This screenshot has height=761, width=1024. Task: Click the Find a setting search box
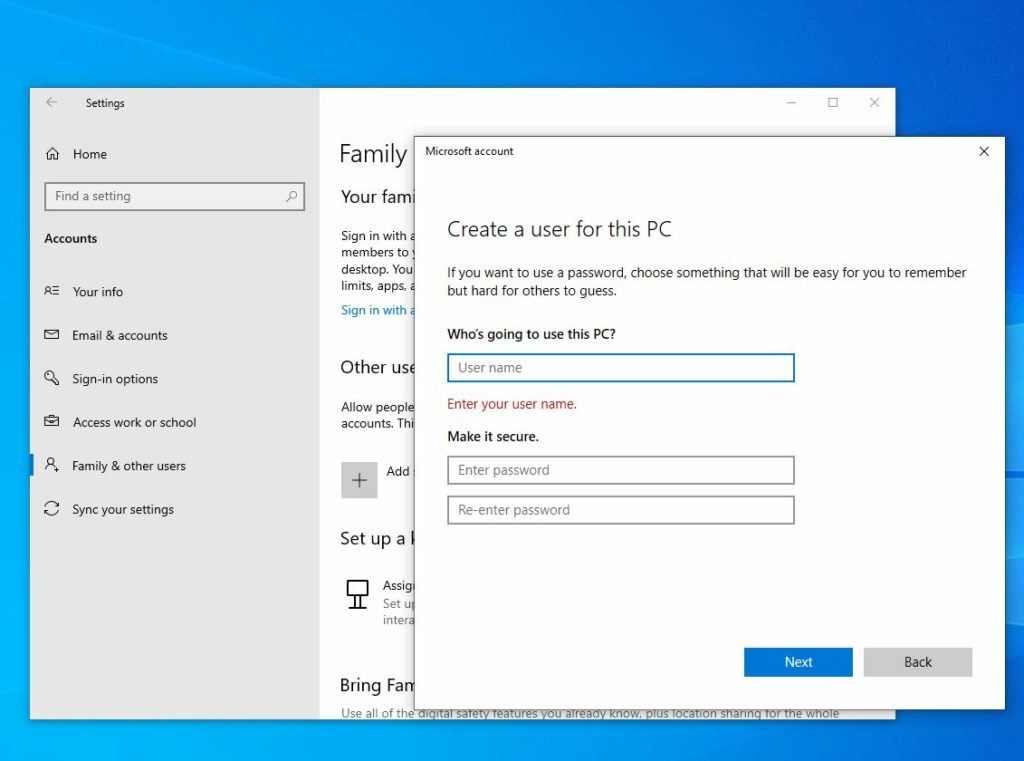coord(174,196)
